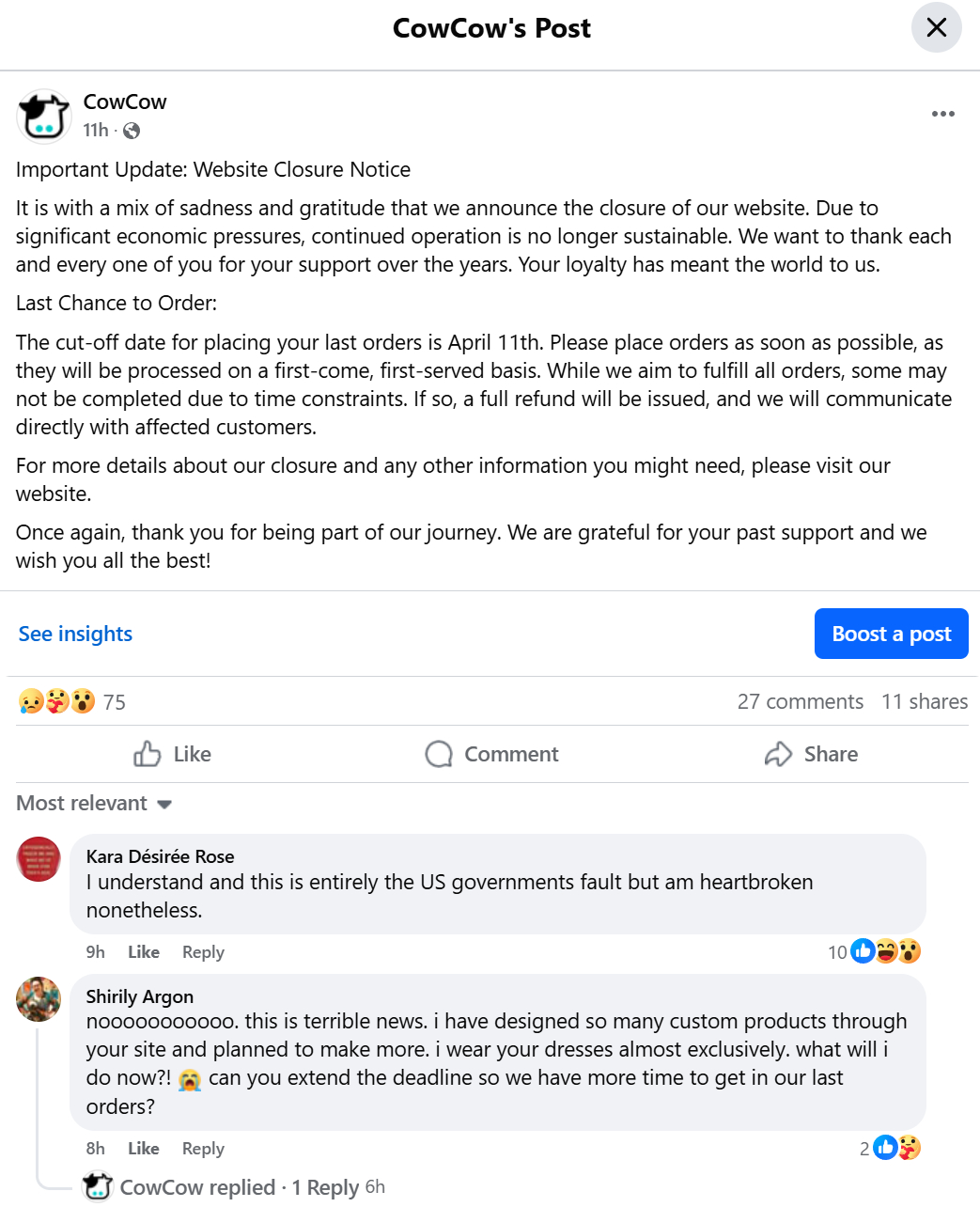This screenshot has width=980, height=1207.
Task: View the 11 shares list
Action: tap(924, 701)
